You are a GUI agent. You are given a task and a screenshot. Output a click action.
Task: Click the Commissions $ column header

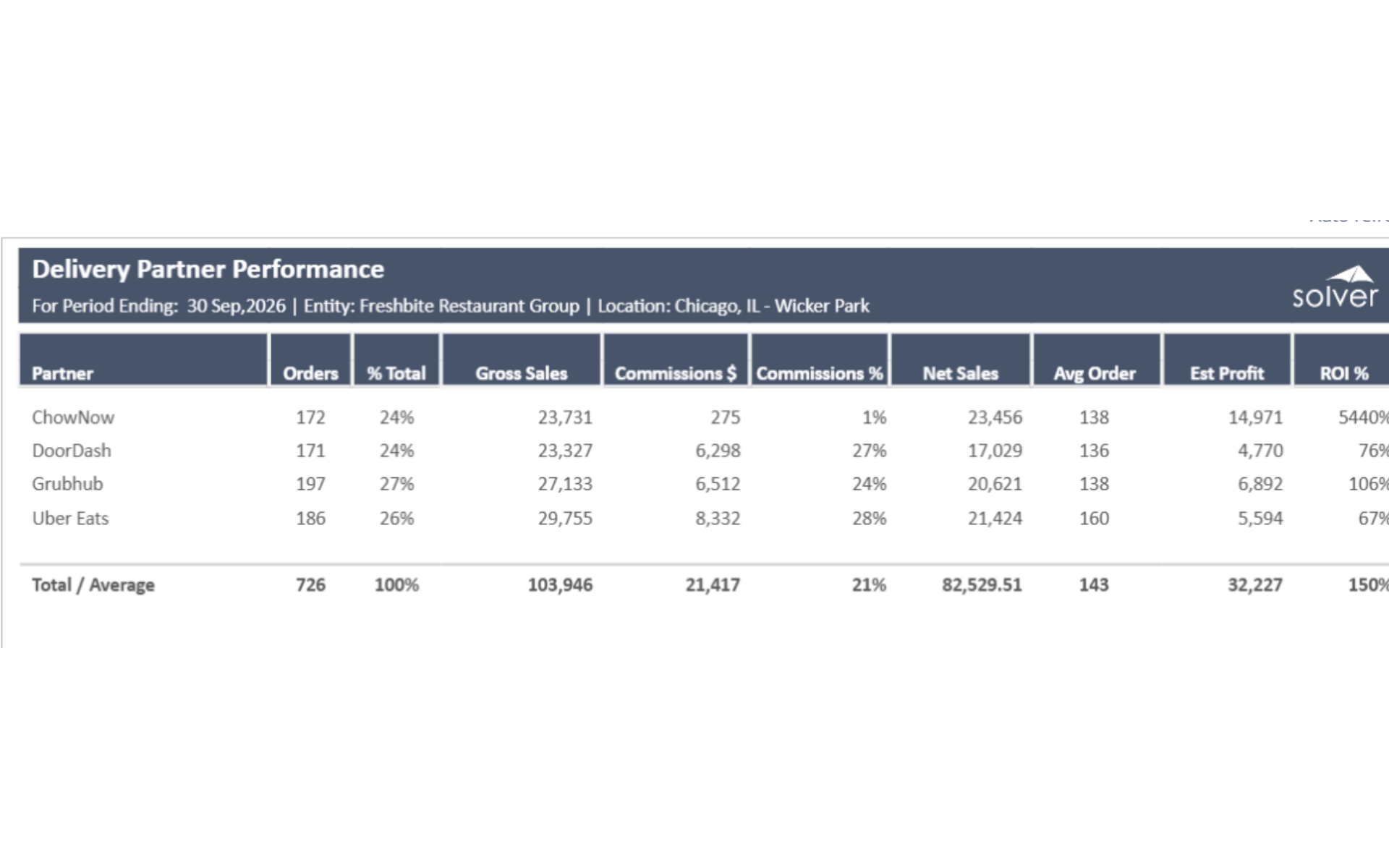tap(675, 373)
